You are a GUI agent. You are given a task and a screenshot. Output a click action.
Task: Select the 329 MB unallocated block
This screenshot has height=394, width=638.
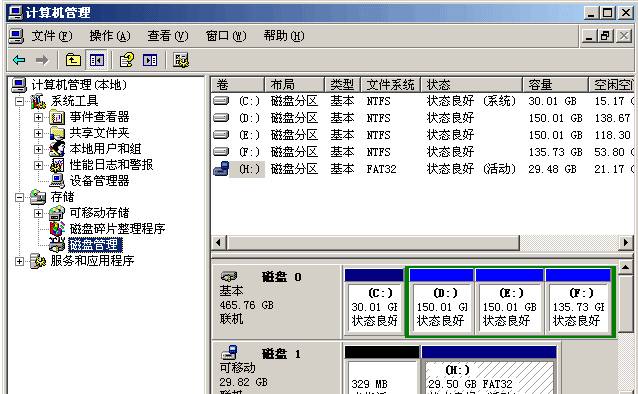point(382,370)
